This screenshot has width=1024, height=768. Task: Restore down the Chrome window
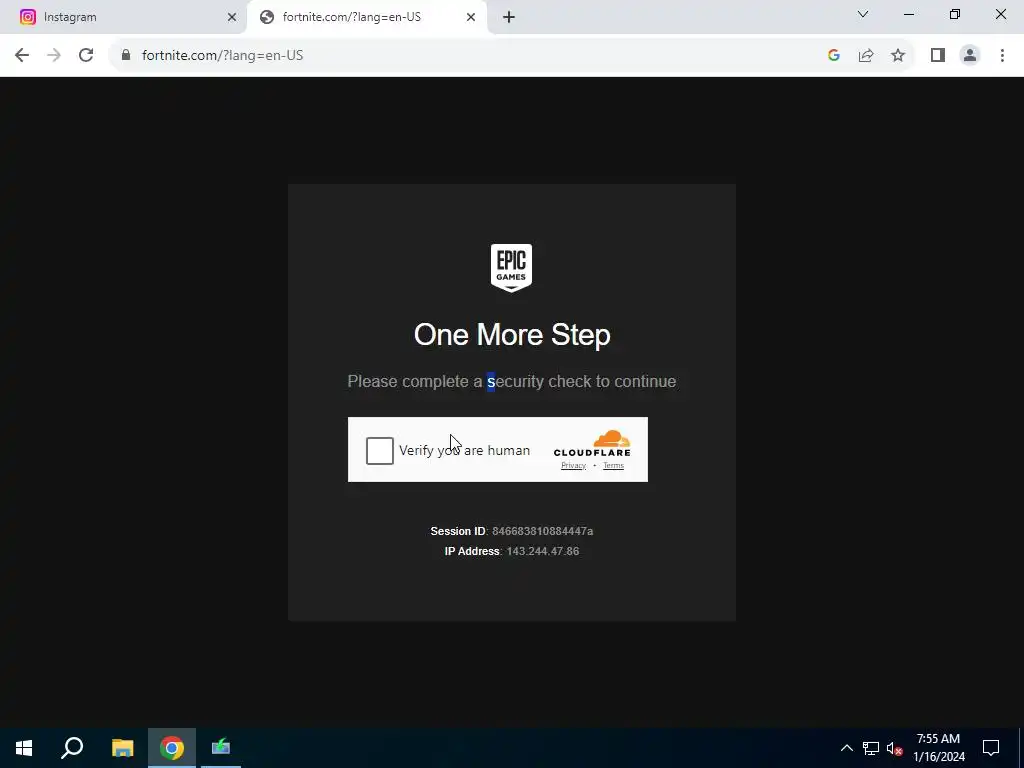pyautogui.click(x=955, y=14)
